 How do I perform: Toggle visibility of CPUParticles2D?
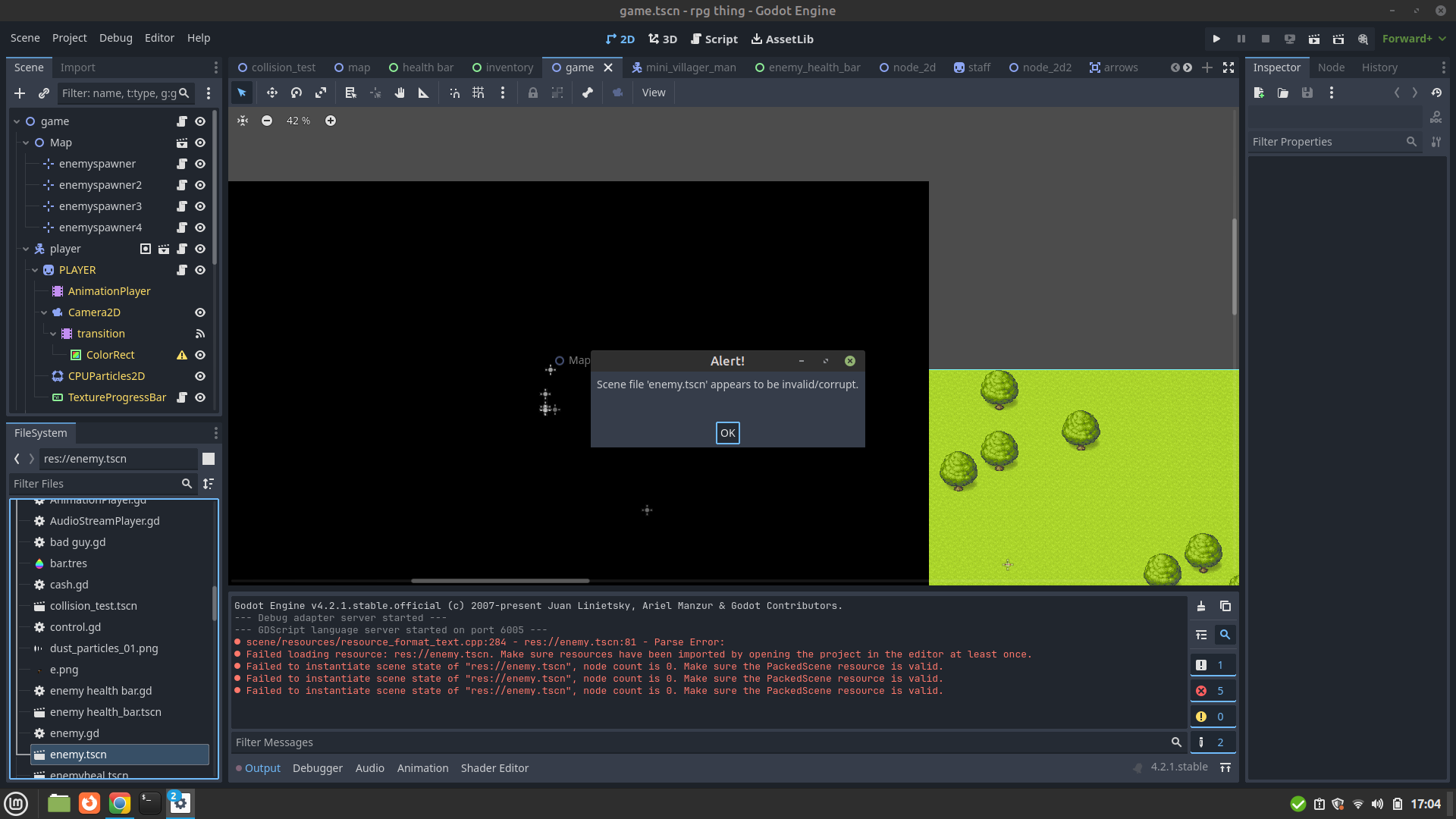200,376
